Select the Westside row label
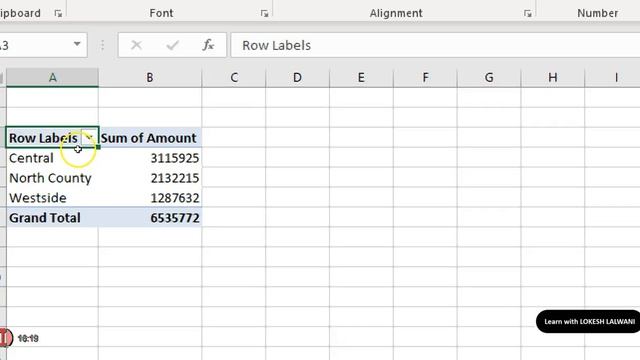This screenshot has height=360, width=640. (52, 198)
